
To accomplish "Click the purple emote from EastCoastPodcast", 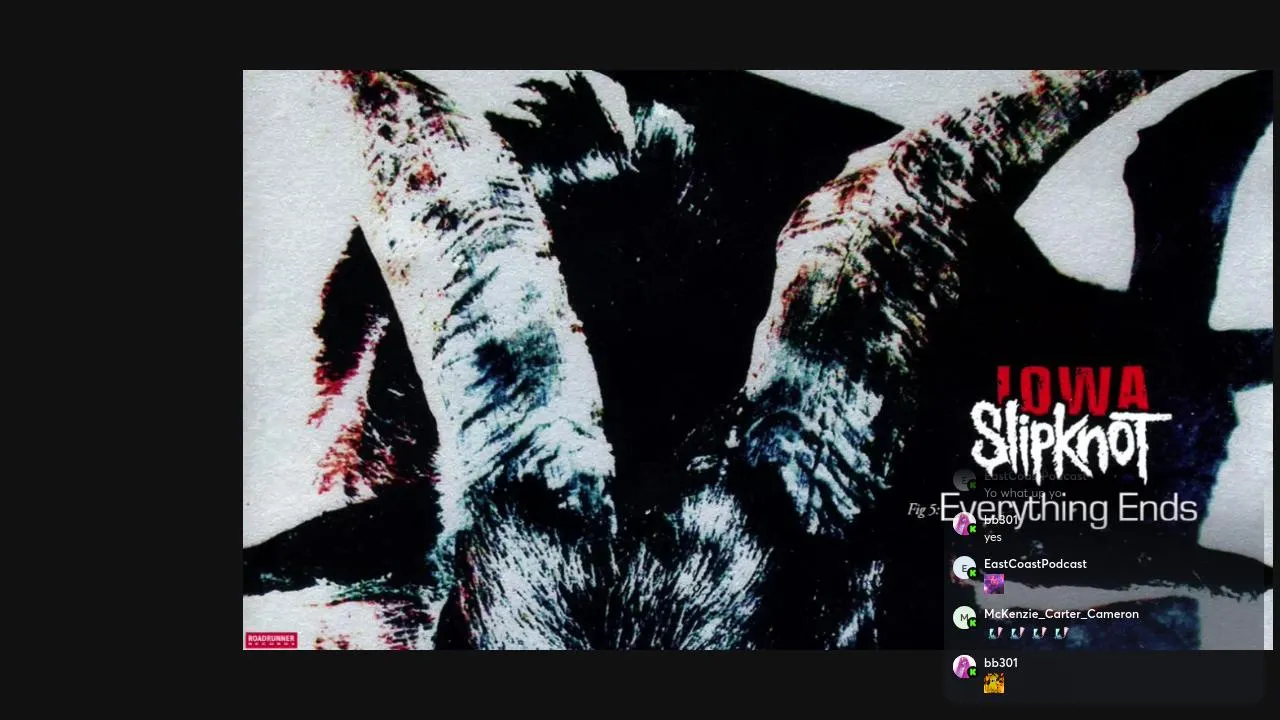I will coord(994,584).
